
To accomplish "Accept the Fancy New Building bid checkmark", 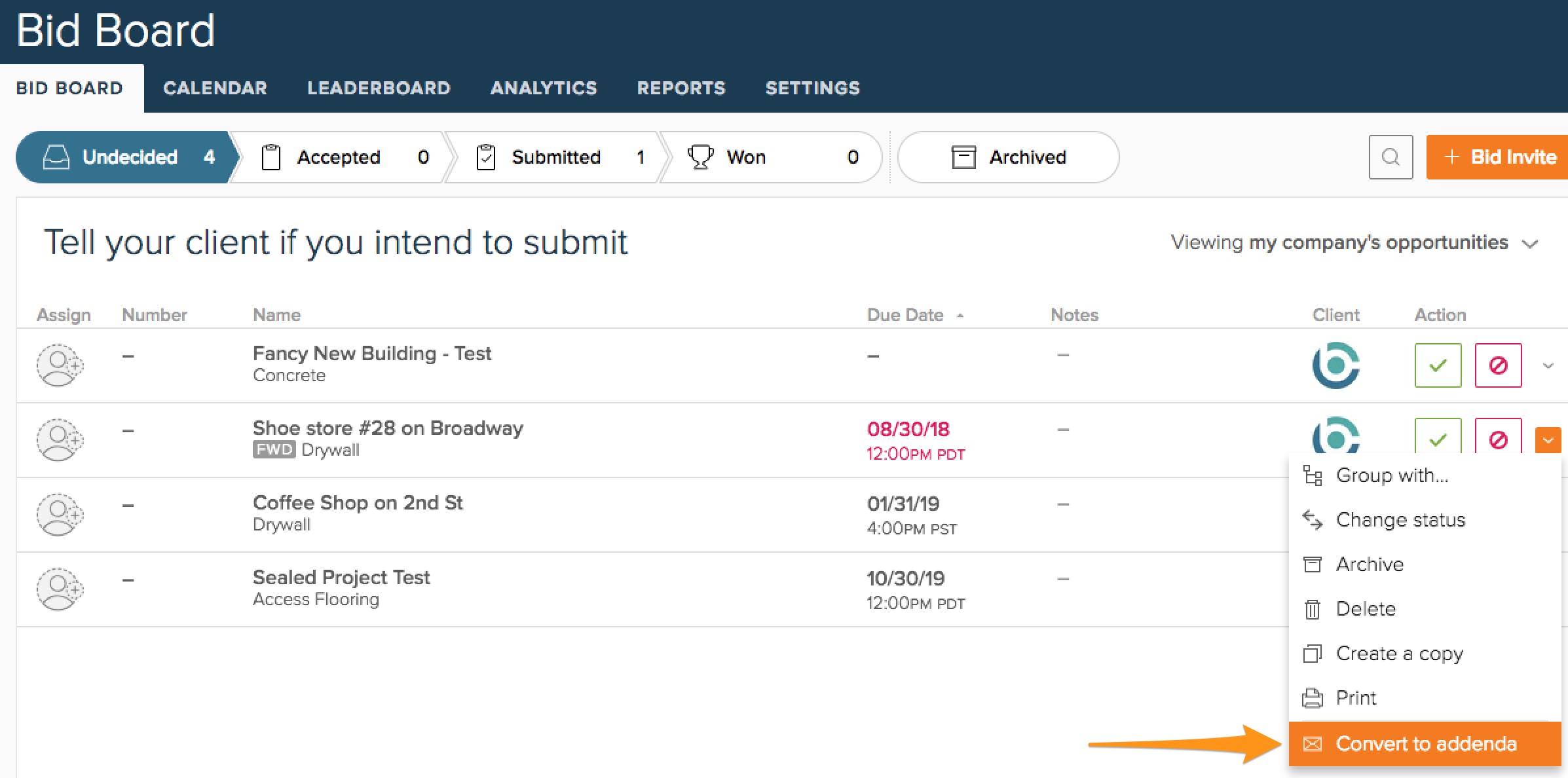I will click(x=1438, y=365).
